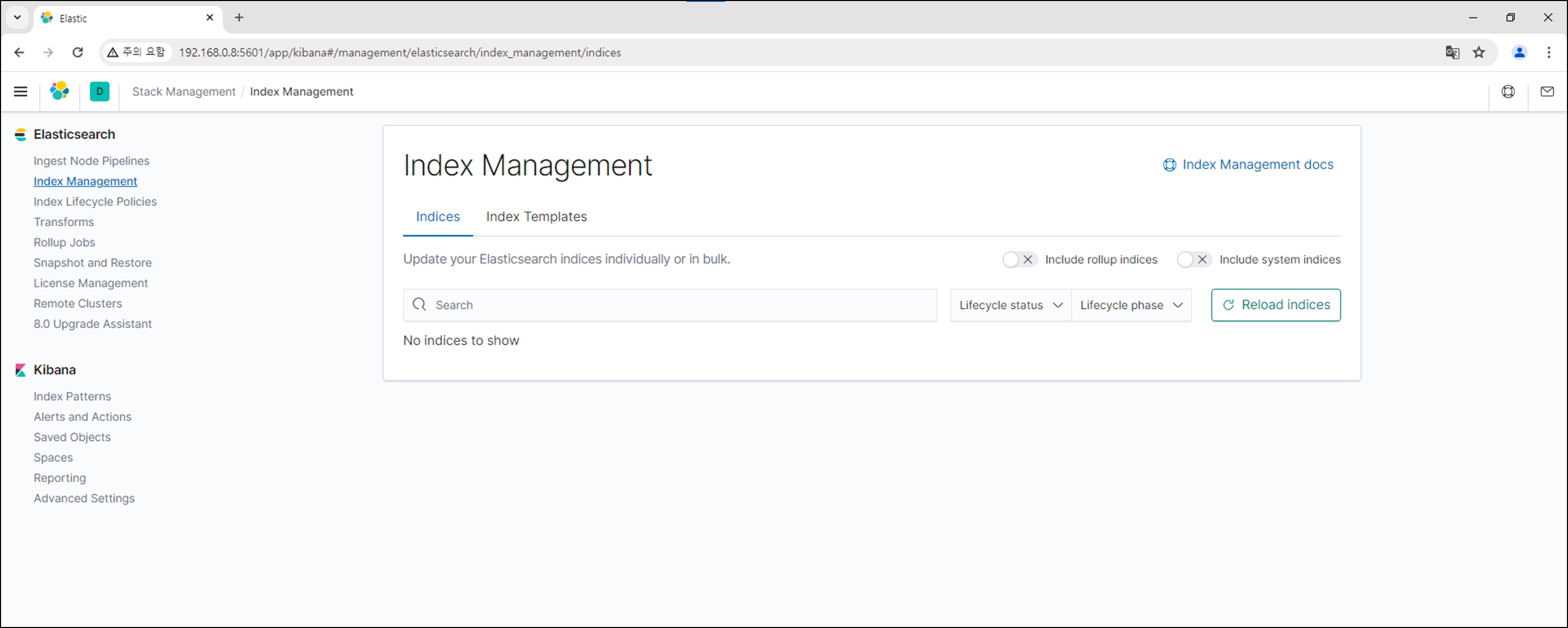The height and width of the screenshot is (628, 1568).
Task: Minimize the browser window
Action: (x=1473, y=18)
